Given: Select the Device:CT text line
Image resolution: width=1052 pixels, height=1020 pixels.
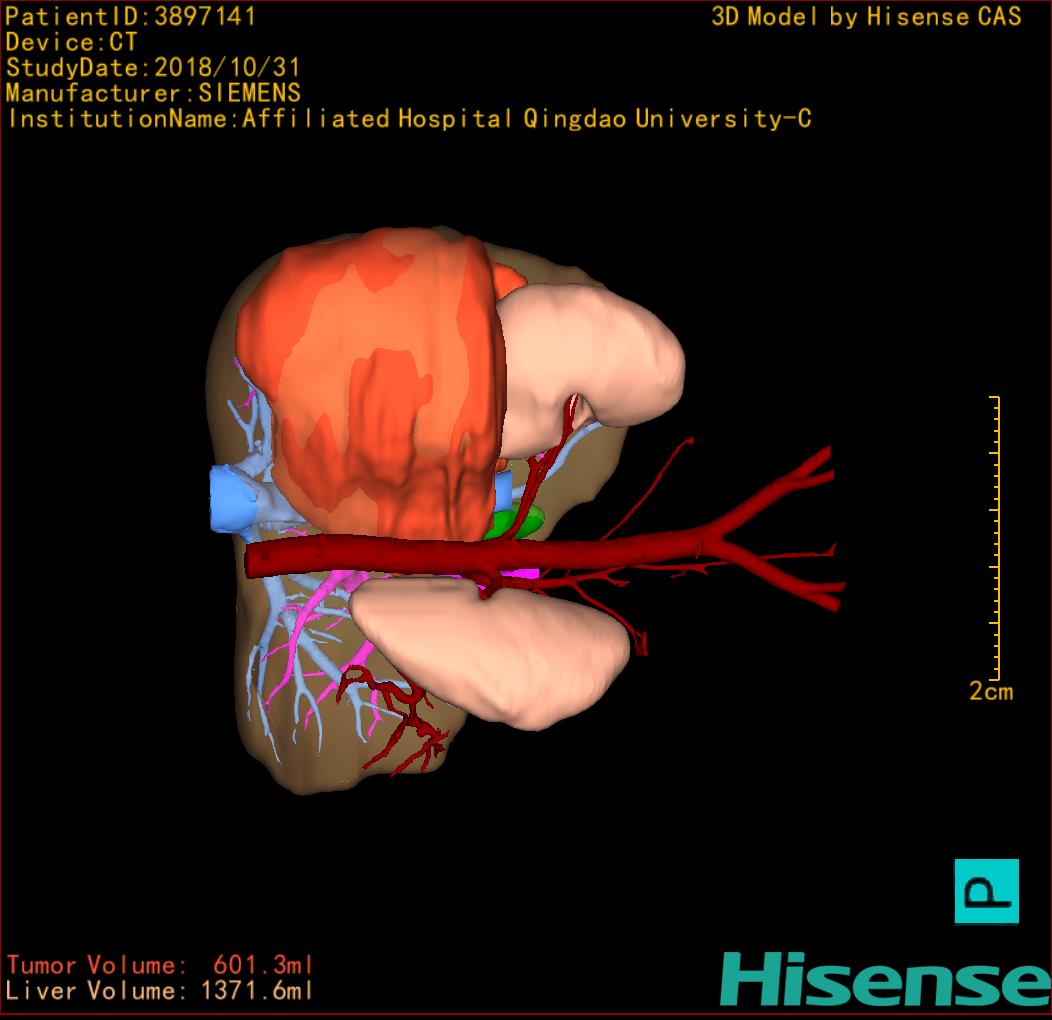Looking at the screenshot, I should pos(70,42).
